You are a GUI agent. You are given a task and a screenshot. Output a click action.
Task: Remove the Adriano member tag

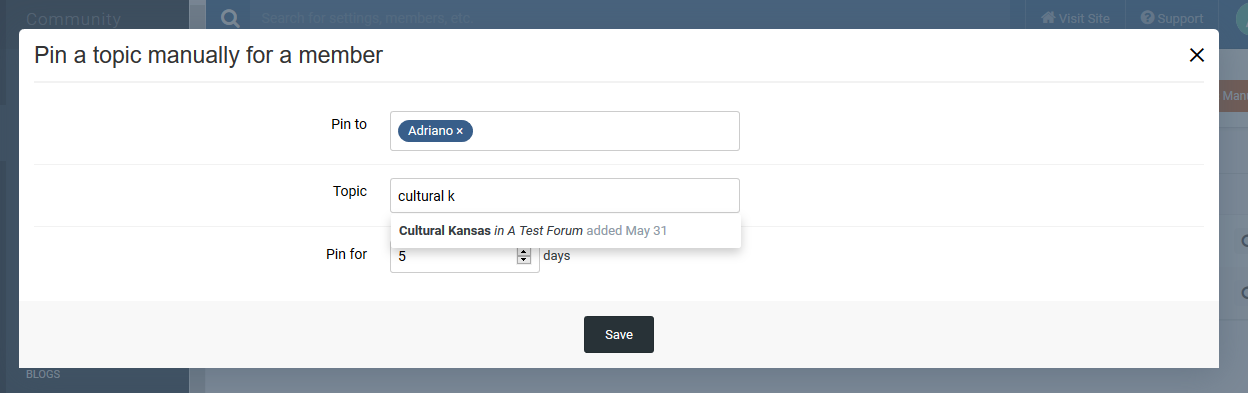click(x=460, y=131)
